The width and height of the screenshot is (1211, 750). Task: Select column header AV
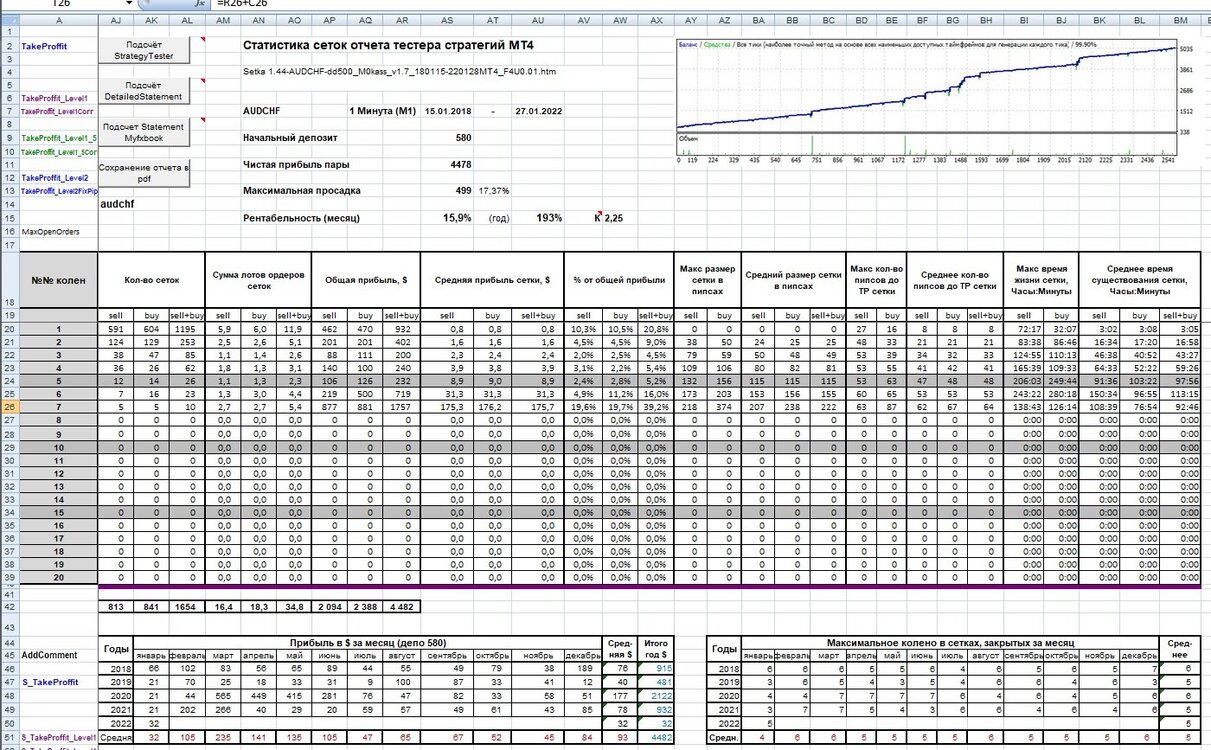[583, 20]
